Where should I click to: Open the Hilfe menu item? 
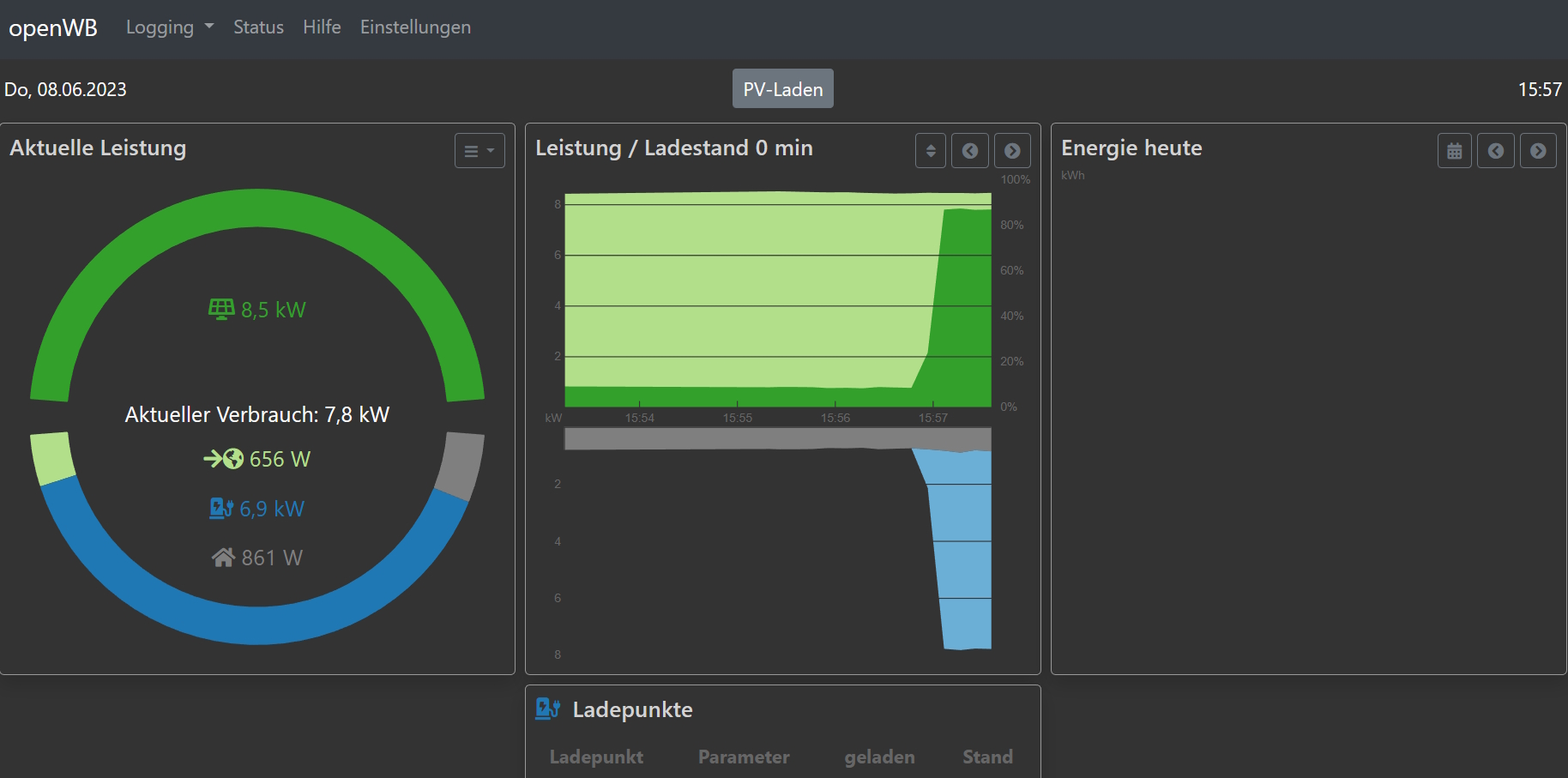click(x=322, y=27)
